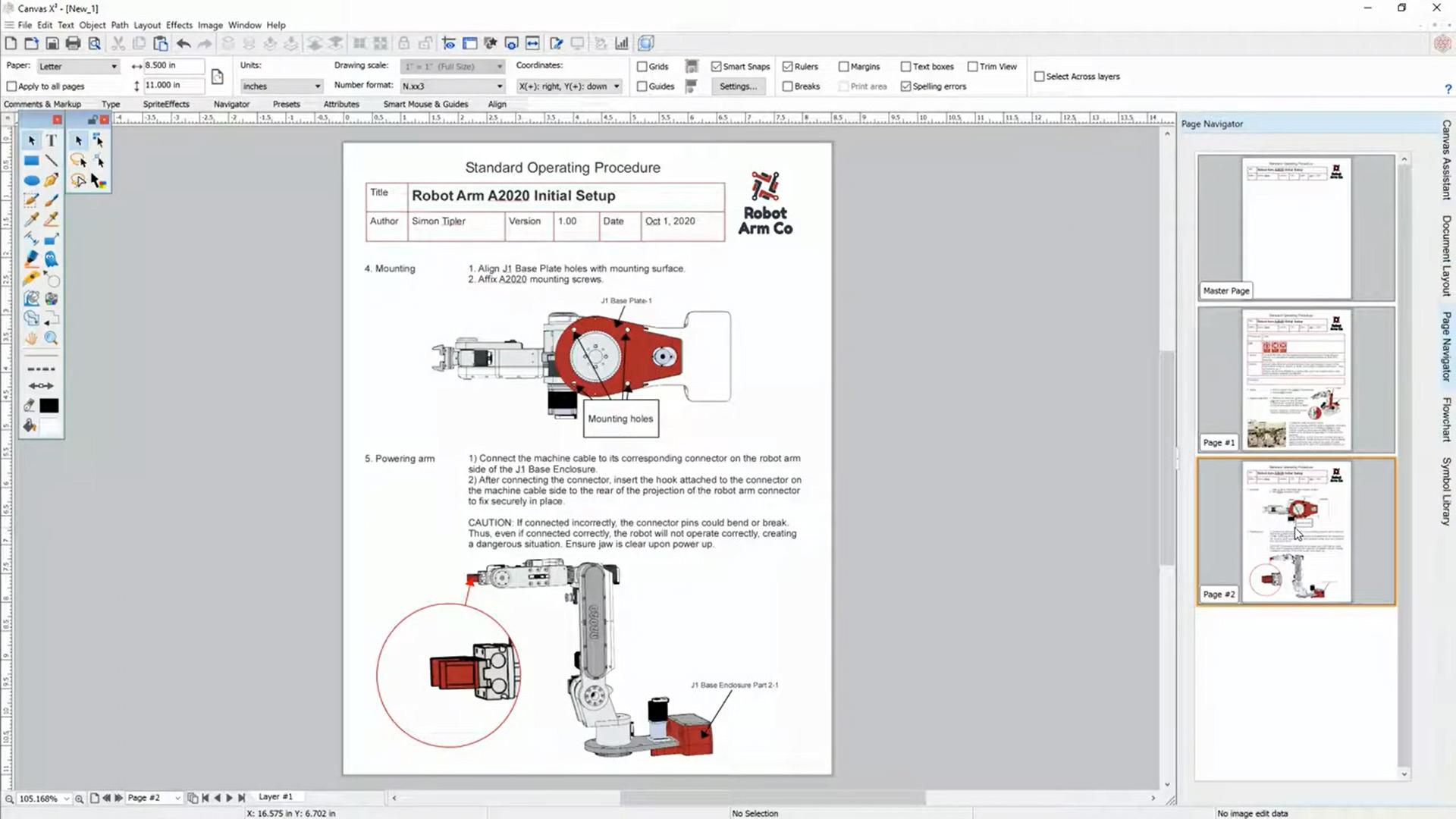Expand the Number format dropdown
This screenshot has height=819, width=1456.
(453, 86)
